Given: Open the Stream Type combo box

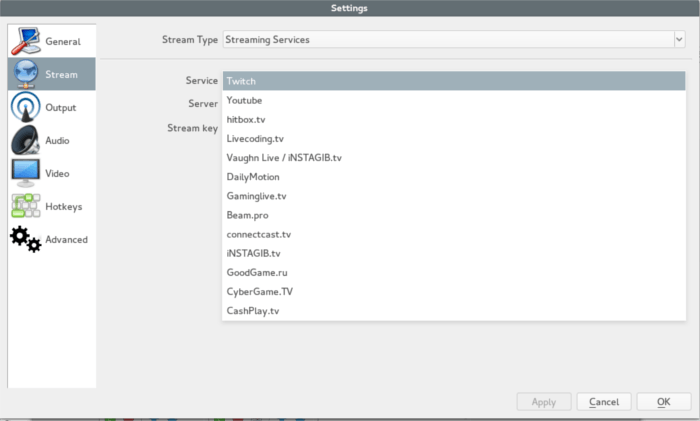Looking at the screenshot, I should [454, 39].
